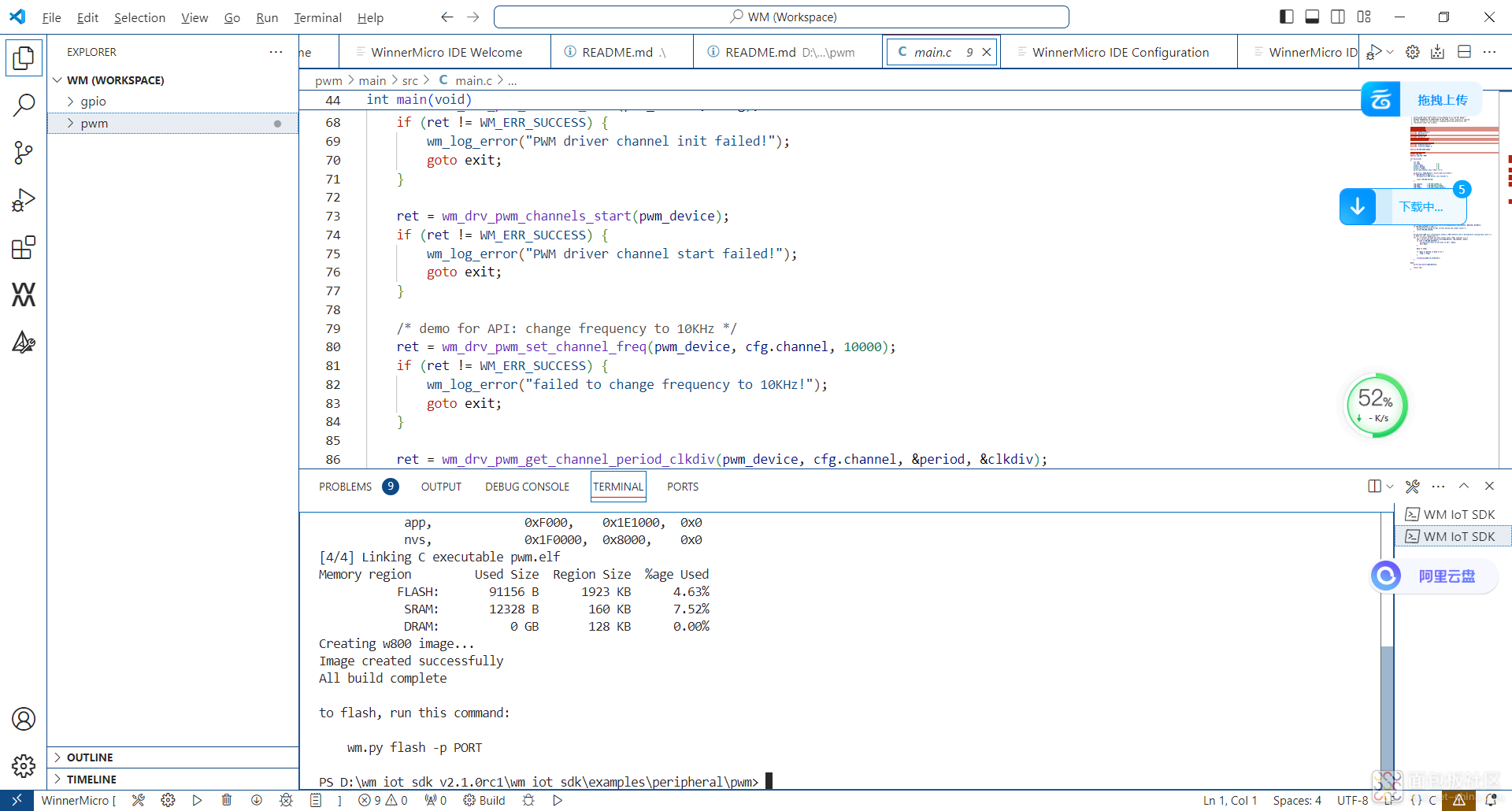1512x811 pixels.
Task: Click the Go Back arrow in the title bar
Action: coord(447,17)
